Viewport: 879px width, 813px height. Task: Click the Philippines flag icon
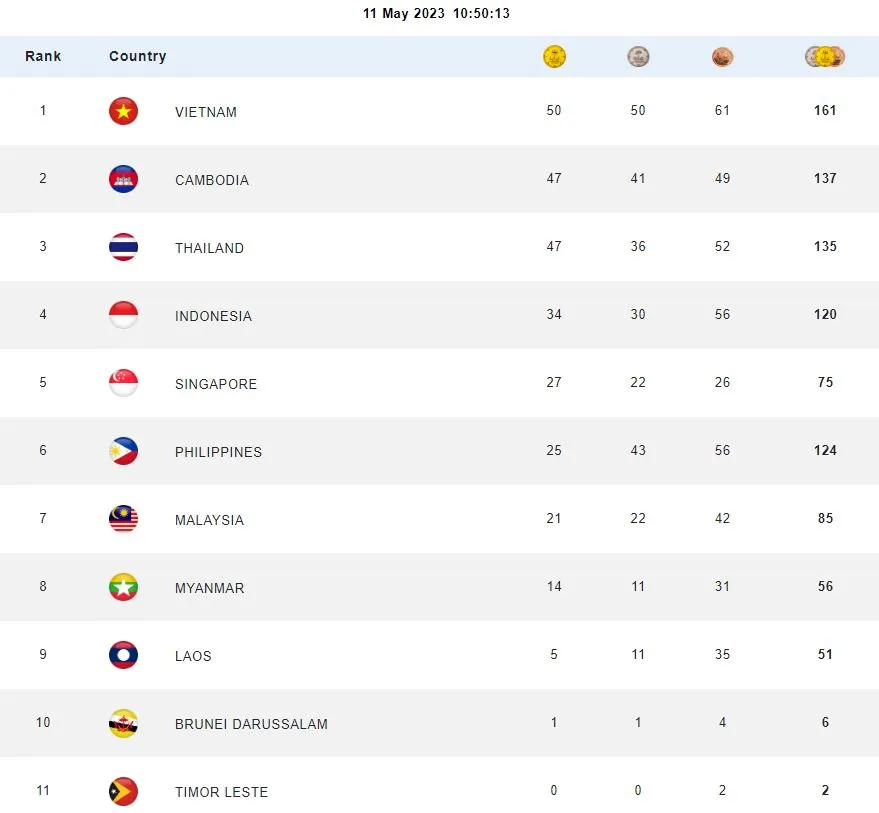click(123, 451)
